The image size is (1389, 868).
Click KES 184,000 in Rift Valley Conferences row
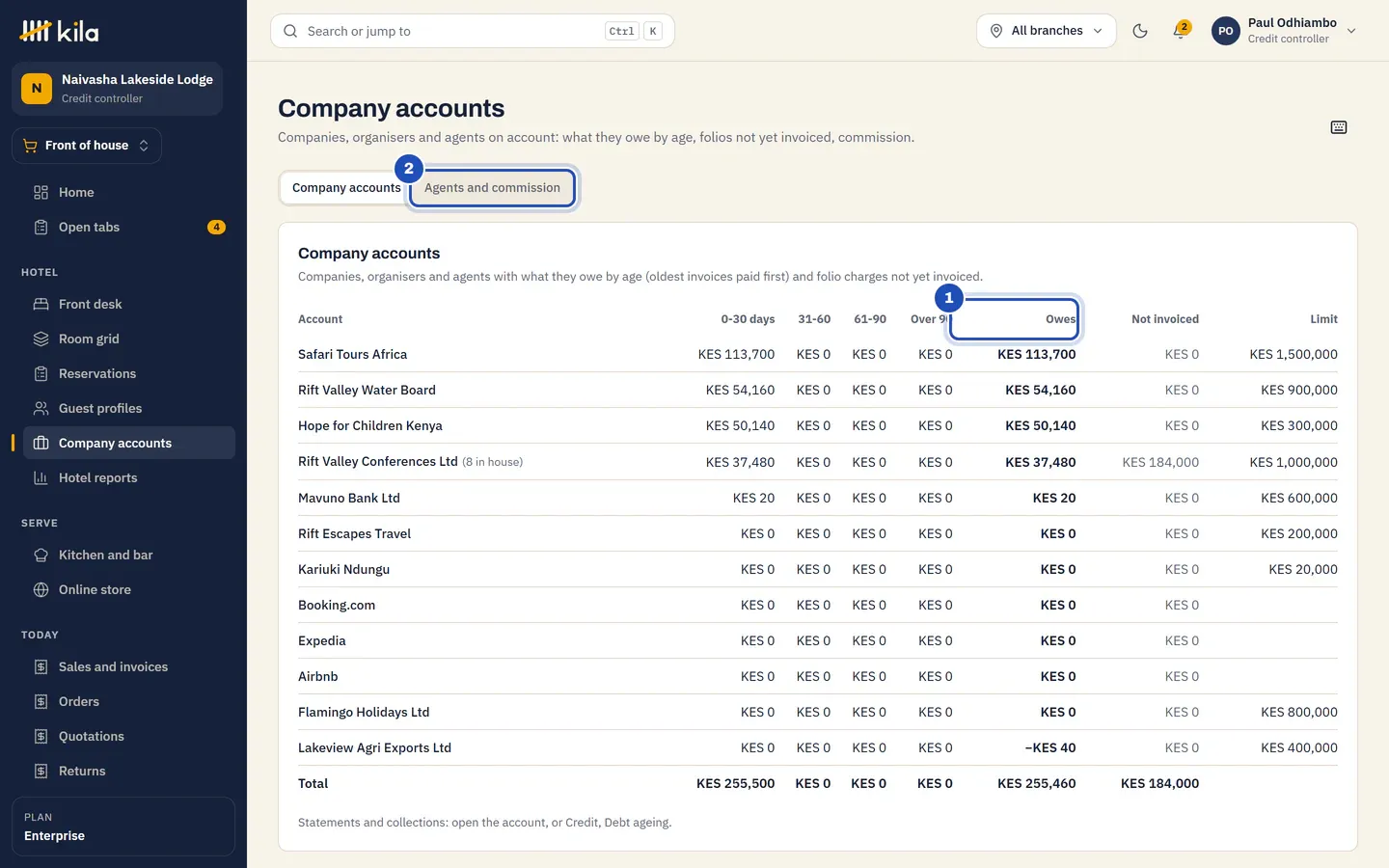[1160, 462]
